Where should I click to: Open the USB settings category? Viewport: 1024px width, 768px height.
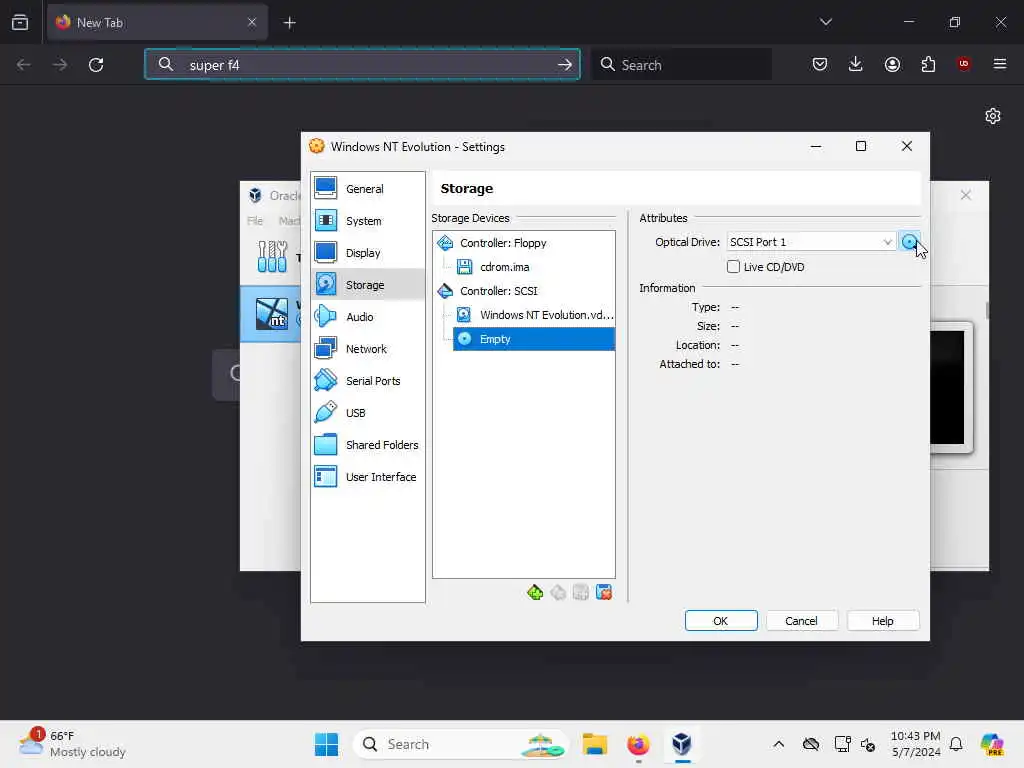[x=368, y=413]
